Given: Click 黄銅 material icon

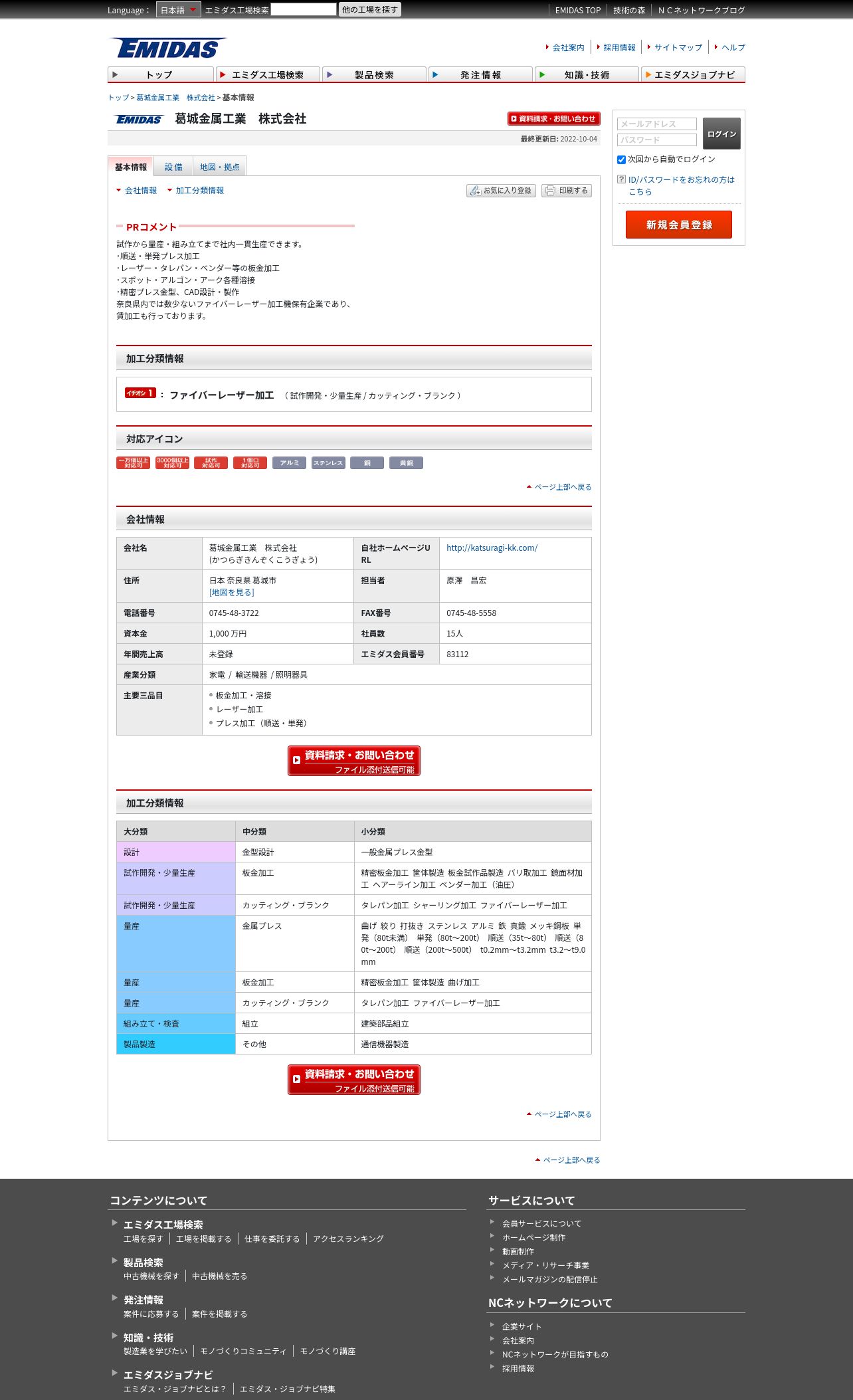Looking at the screenshot, I should [407, 463].
